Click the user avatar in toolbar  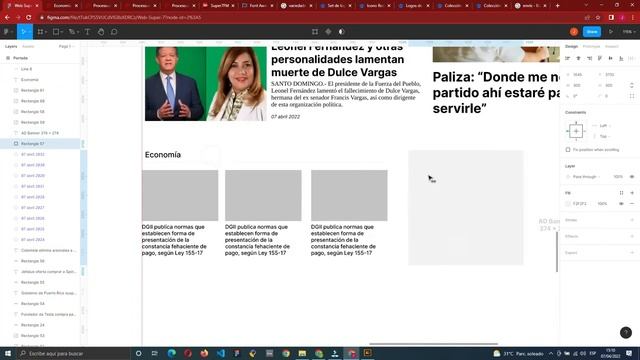[x=574, y=31]
